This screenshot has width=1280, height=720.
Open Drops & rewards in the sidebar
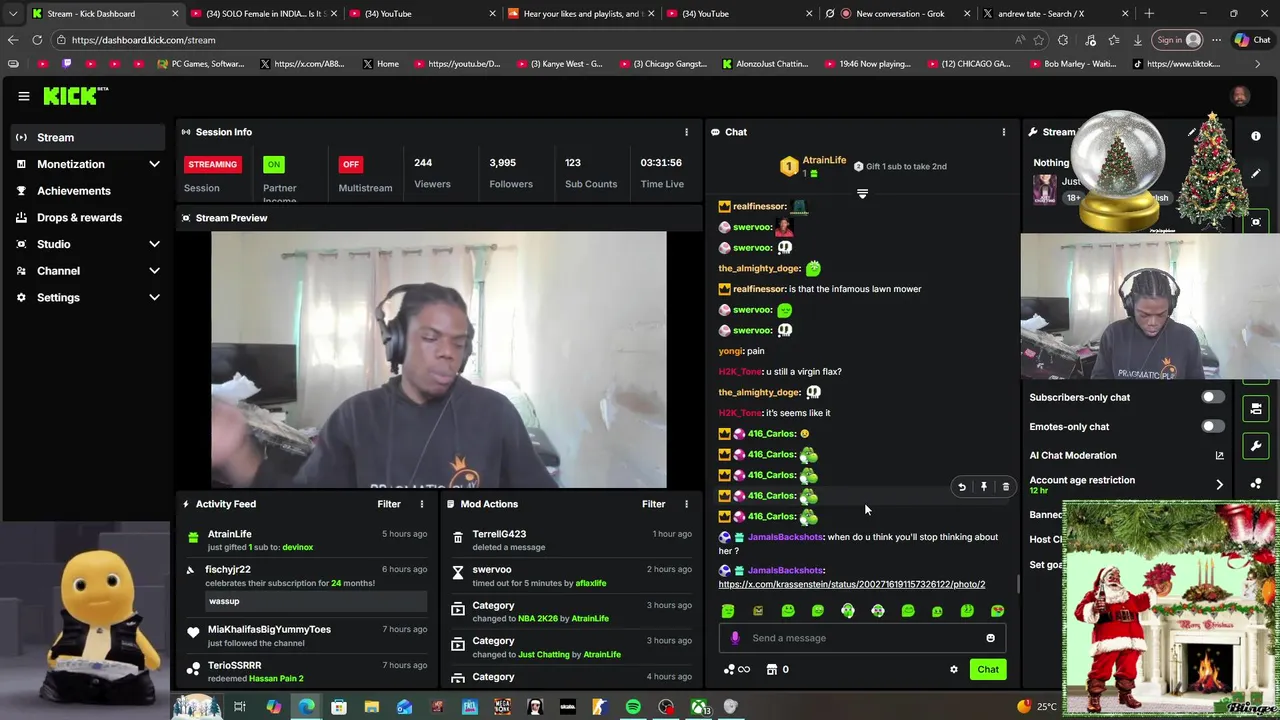pos(88,218)
